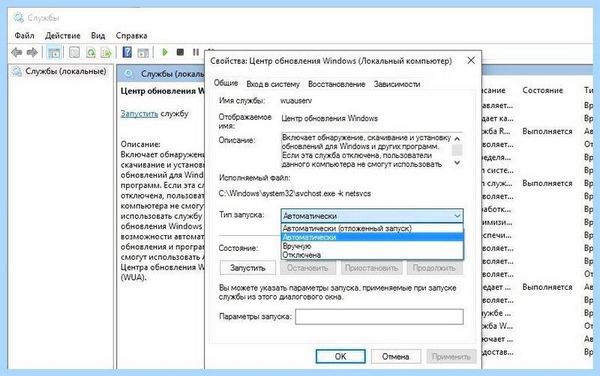Click the еделя... cell in the services list
The image size is (600, 376).
[496, 157]
